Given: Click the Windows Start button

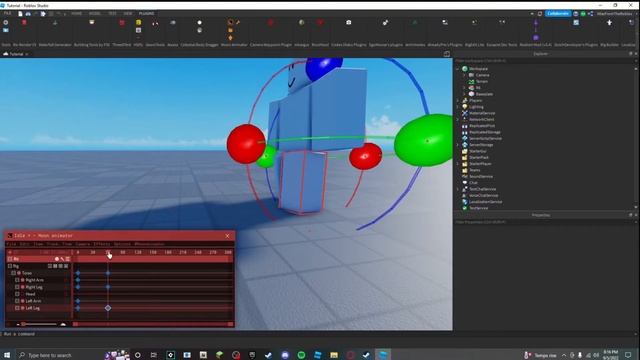Looking at the screenshot, I should click(7, 355).
